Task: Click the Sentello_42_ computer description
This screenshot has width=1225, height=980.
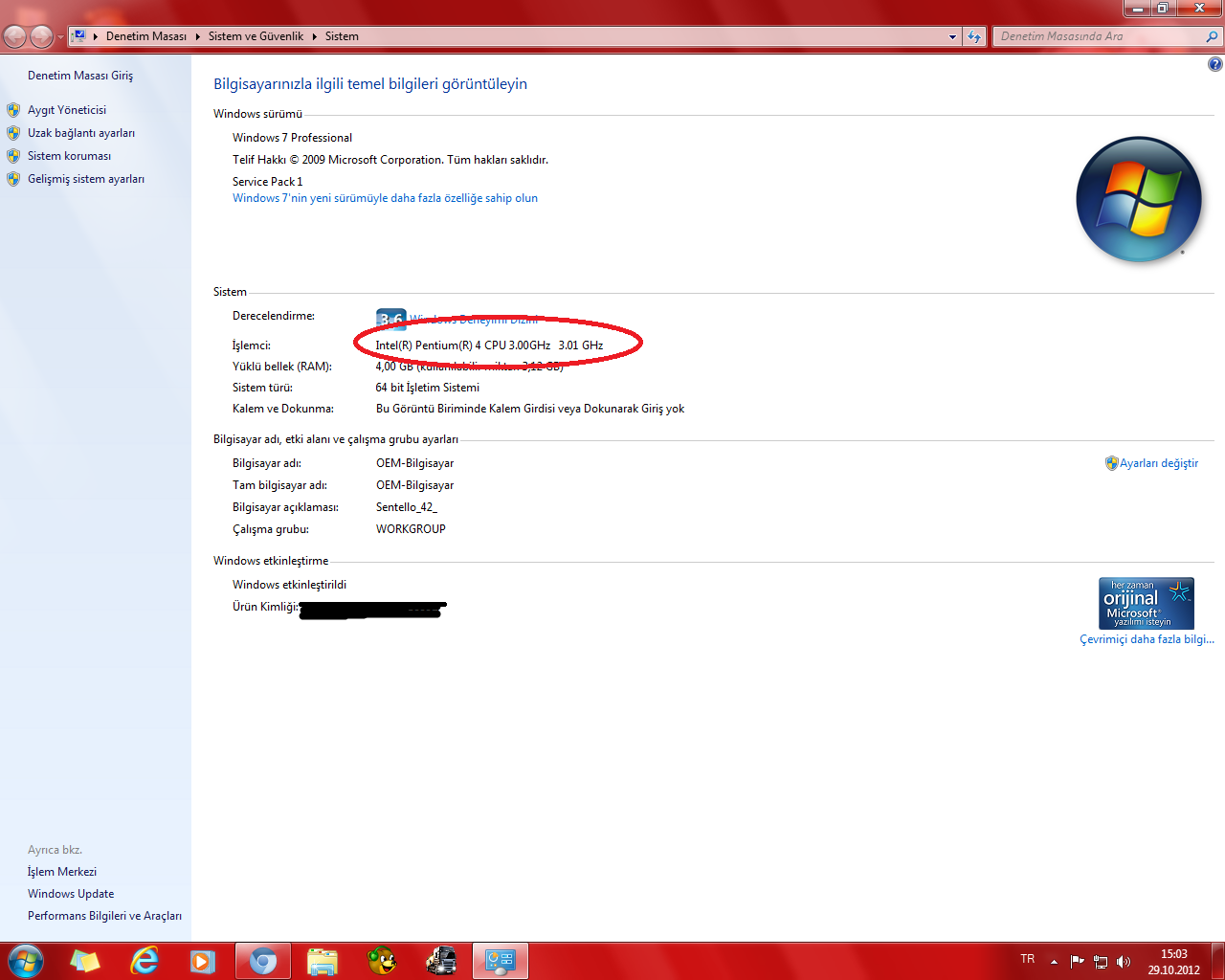Action: 407,507
